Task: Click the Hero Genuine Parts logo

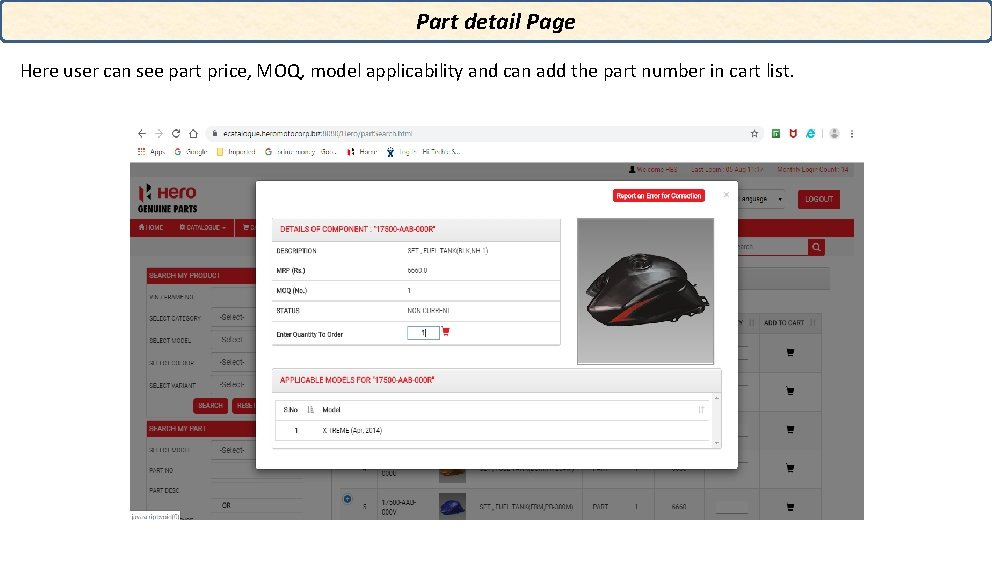Action: click(168, 198)
